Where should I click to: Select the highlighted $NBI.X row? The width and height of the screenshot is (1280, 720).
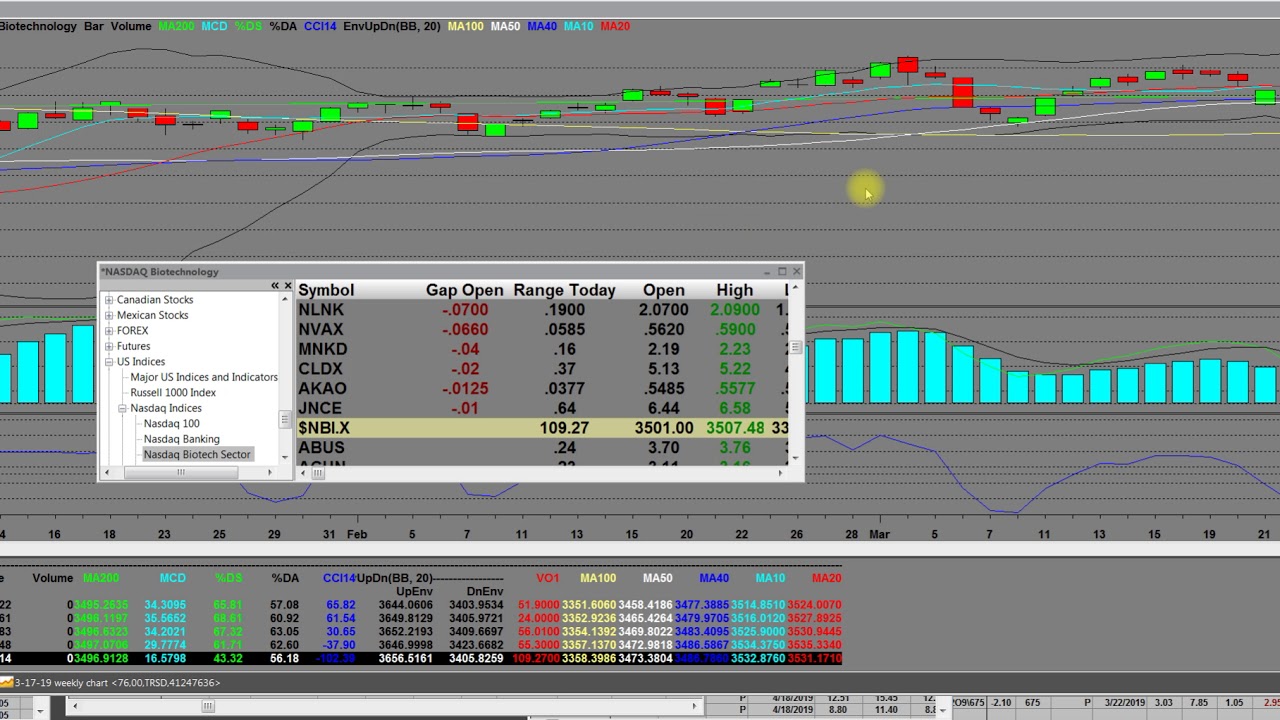(542, 428)
